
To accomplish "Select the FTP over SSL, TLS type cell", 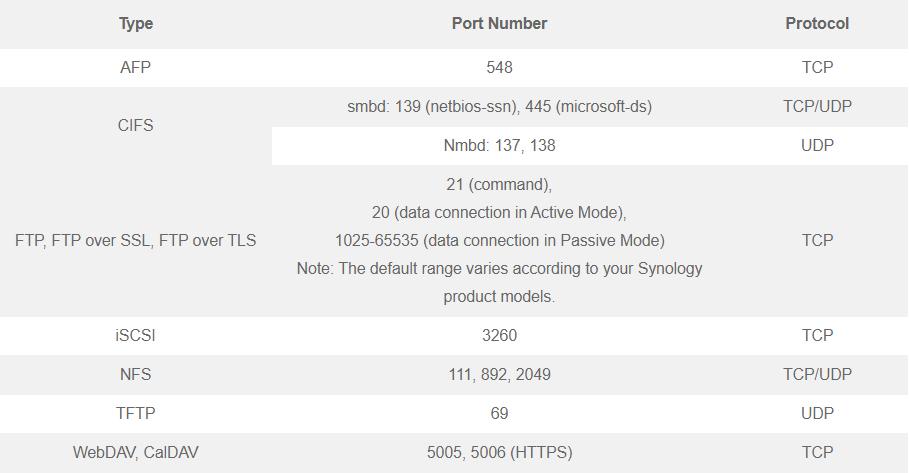I will [136, 240].
